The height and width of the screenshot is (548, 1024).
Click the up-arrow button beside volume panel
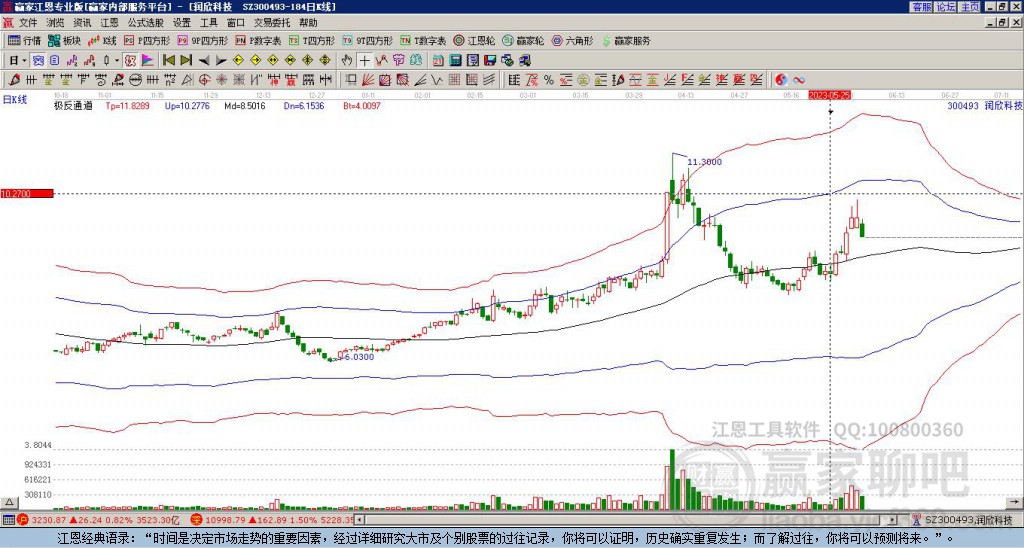(x=9, y=502)
